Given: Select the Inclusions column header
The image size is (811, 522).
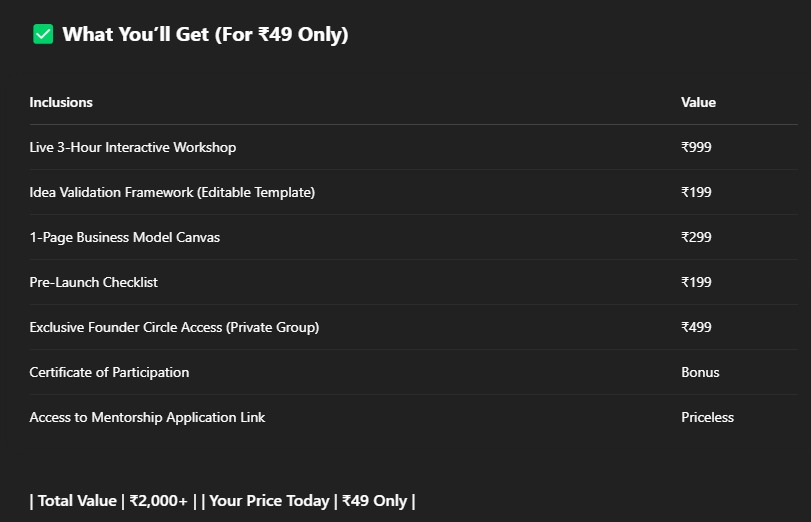Looking at the screenshot, I should coord(61,102).
